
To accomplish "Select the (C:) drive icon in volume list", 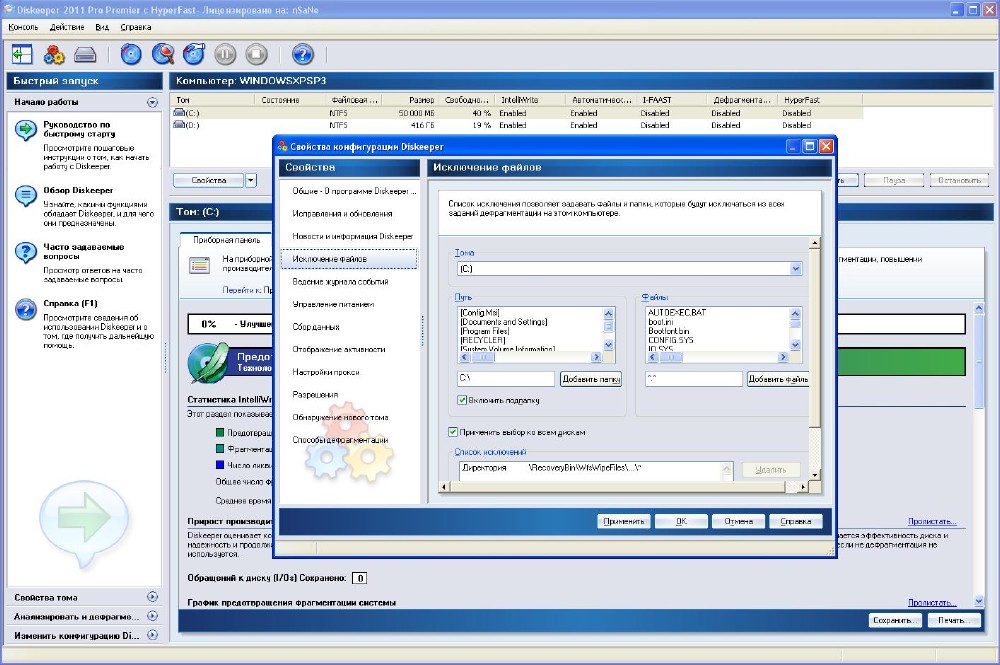I will coord(179,113).
